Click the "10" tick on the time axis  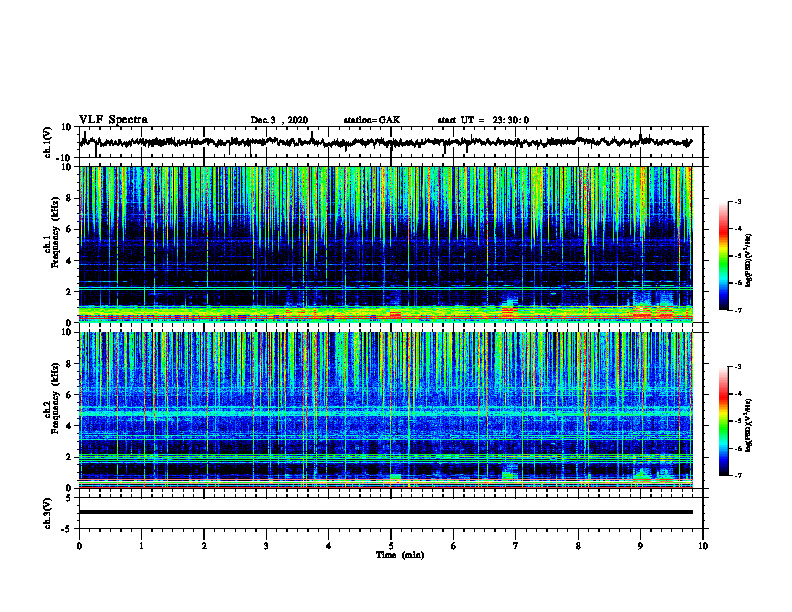(x=703, y=546)
